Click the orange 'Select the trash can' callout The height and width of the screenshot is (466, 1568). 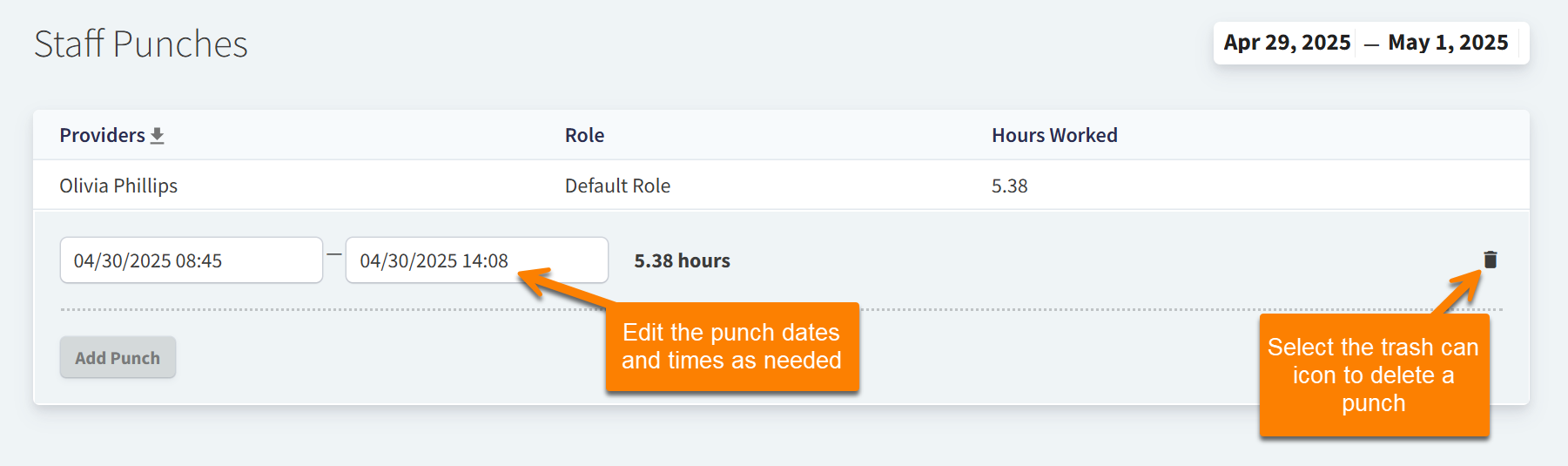coord(1373,375)
